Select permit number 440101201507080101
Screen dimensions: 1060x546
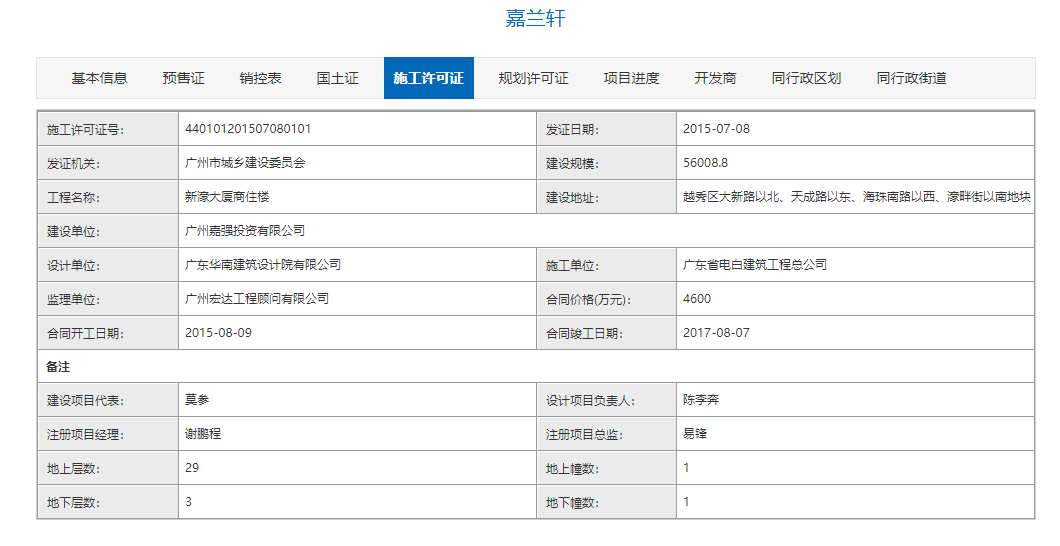(x=248, y=128)
